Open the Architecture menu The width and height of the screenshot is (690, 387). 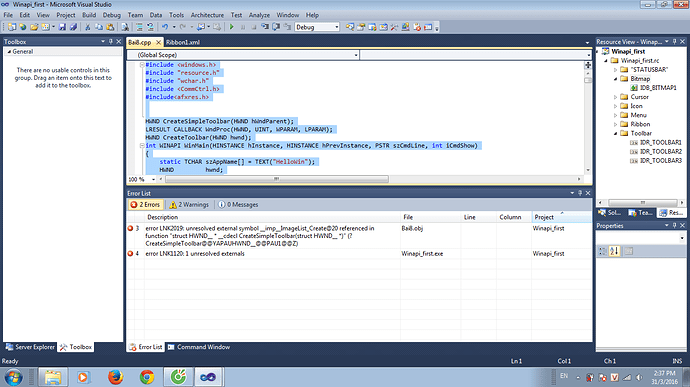coord(207,15)
